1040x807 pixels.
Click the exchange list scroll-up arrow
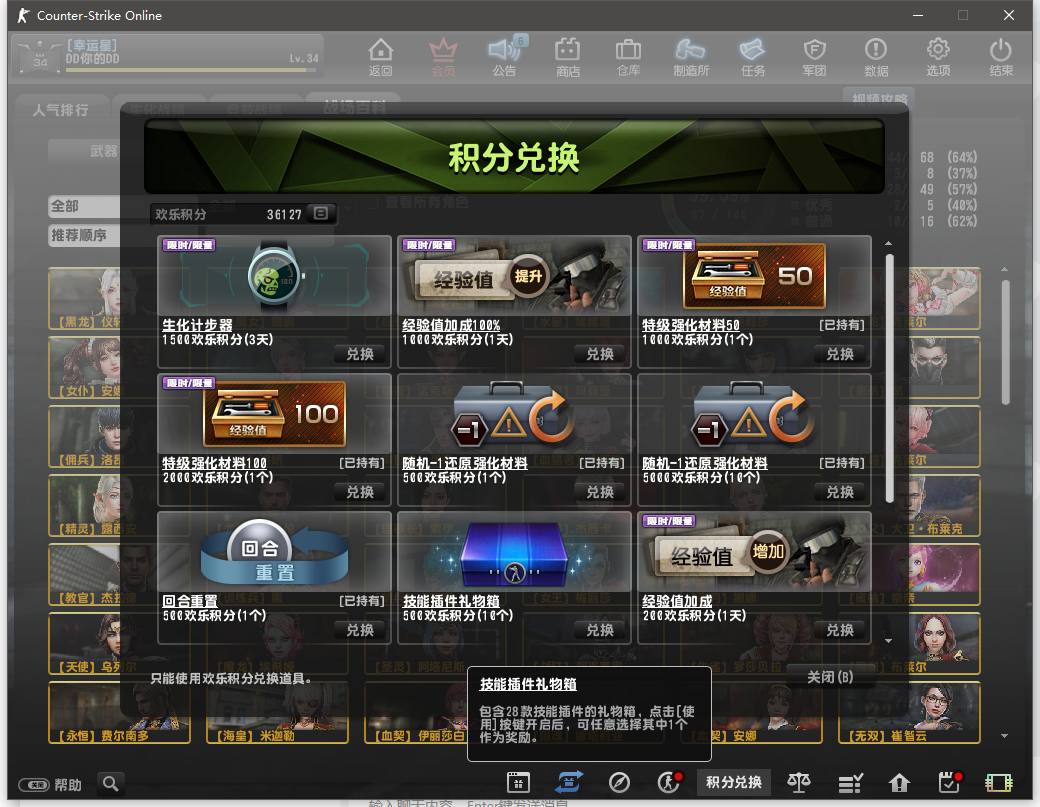[x=888, y=243]
